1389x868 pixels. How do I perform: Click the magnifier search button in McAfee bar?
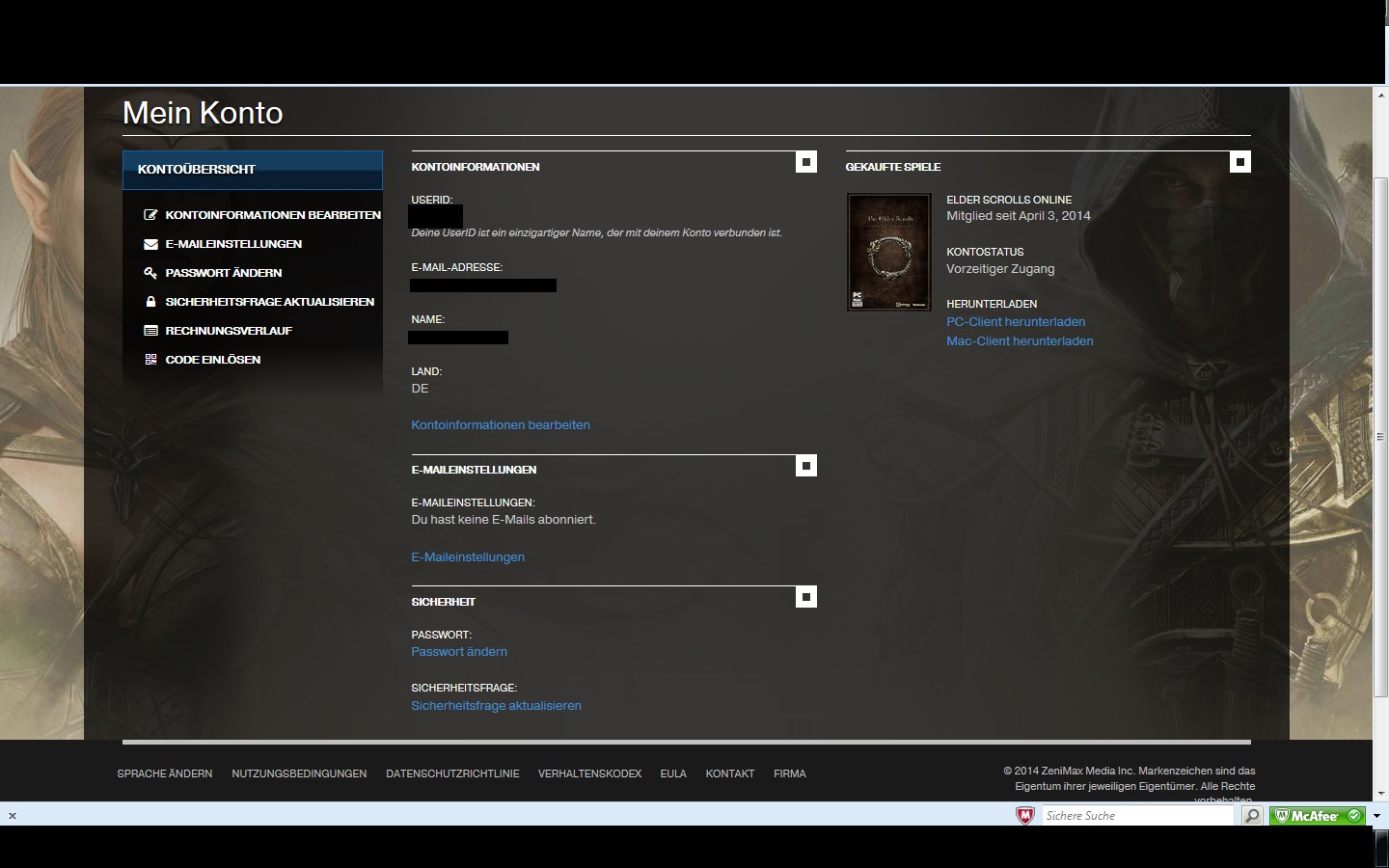click(1251, 816)
